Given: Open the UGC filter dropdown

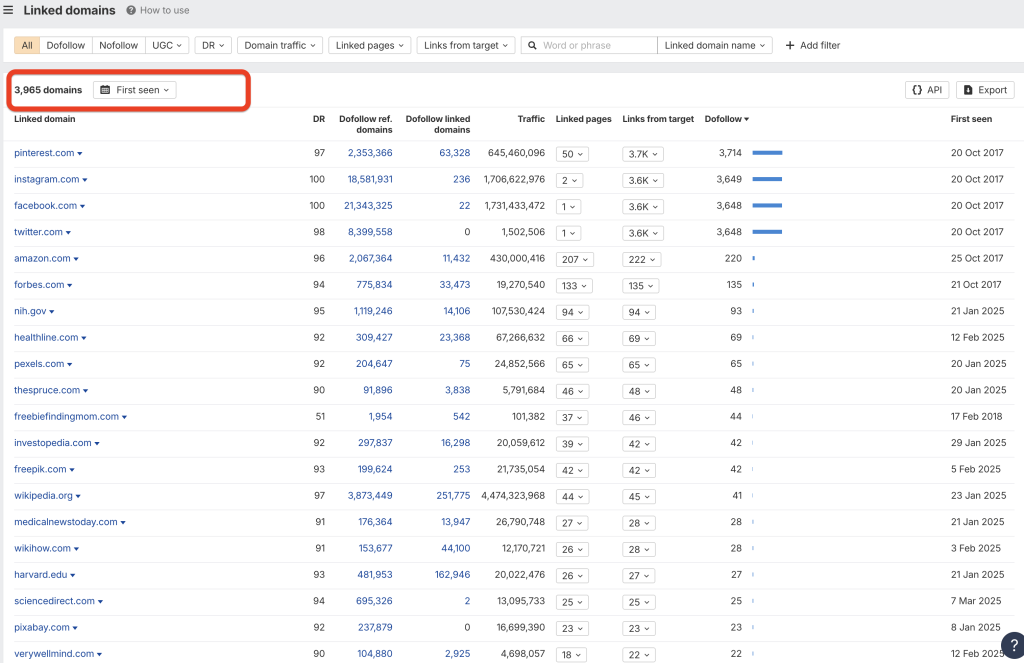Looking at the screenshot, I should (167, 46).
